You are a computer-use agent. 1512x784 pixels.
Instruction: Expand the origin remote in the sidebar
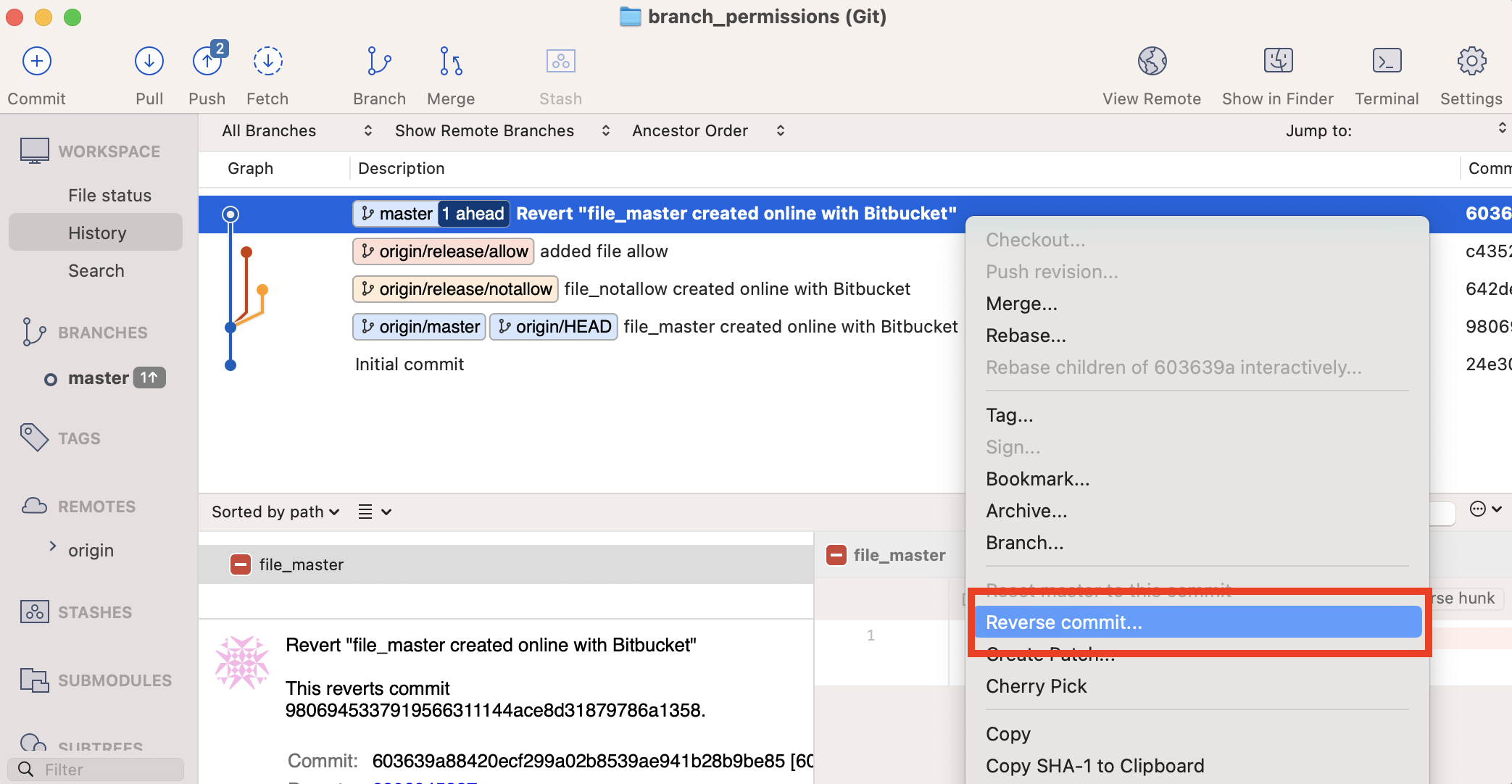pos(52,546)
